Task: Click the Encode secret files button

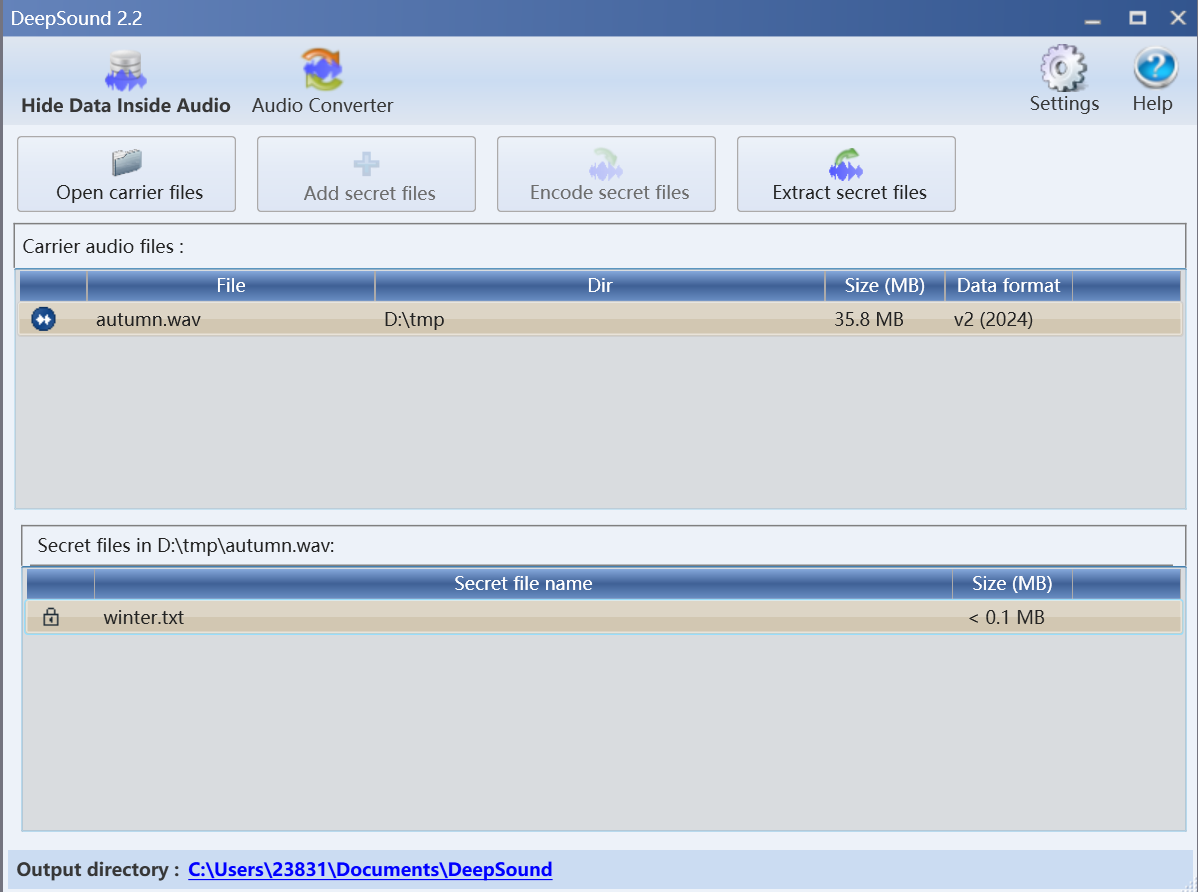Action: coord(607,174)
